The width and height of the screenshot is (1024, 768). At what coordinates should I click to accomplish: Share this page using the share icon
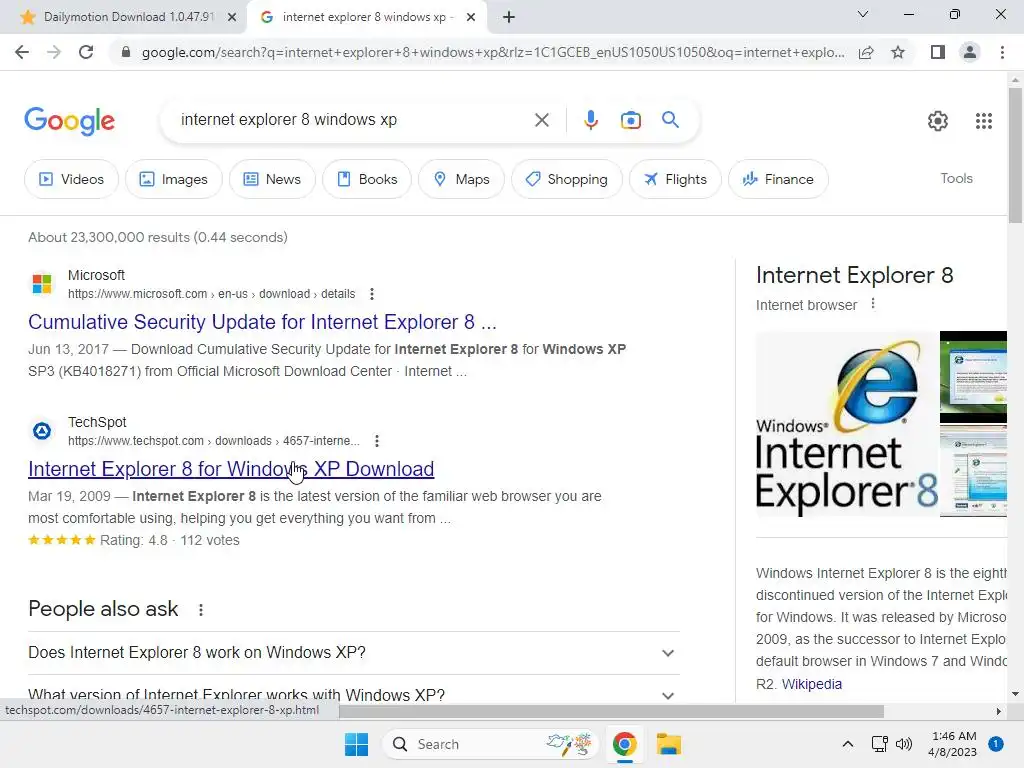[x=866, y=52]
